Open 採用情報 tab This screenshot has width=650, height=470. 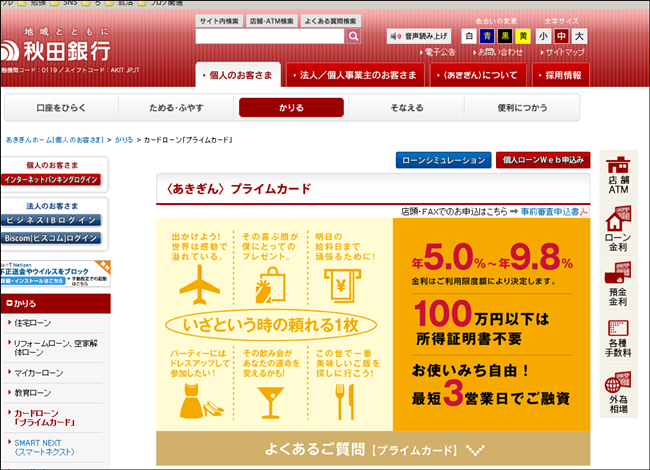click(560, 75)
